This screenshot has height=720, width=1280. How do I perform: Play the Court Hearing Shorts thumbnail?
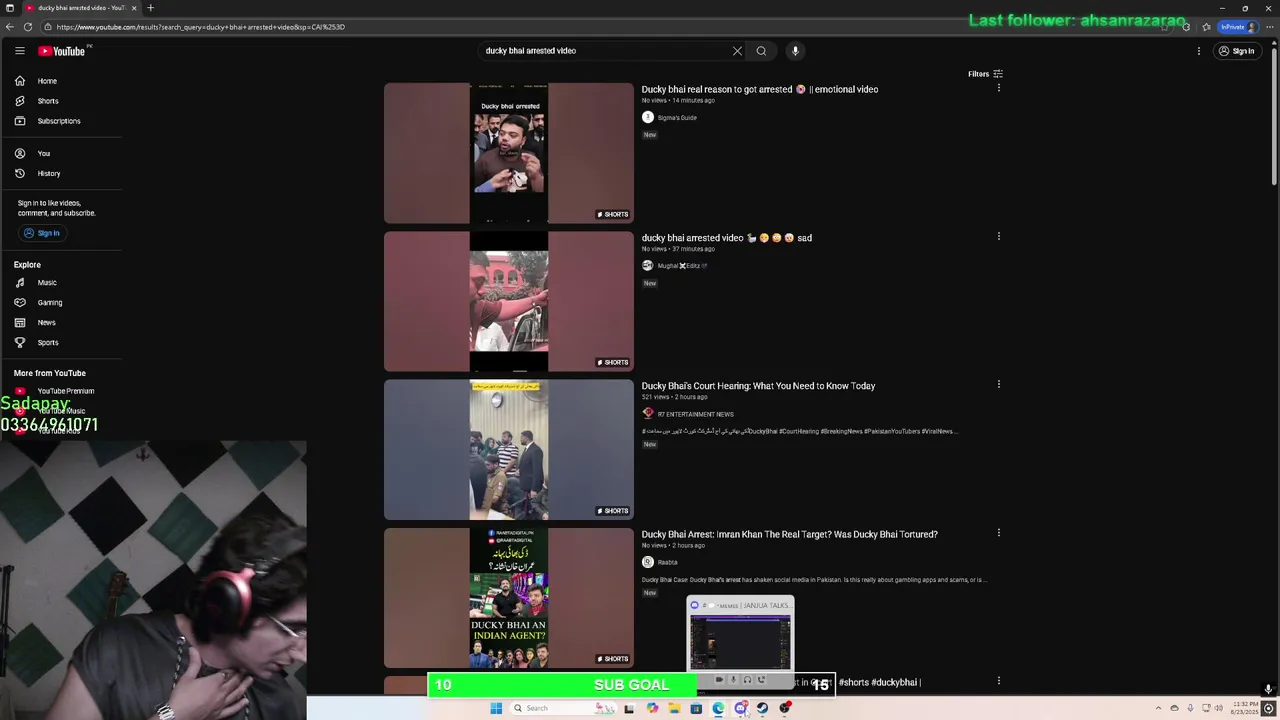pyautogui.click(x=509, y=449)
